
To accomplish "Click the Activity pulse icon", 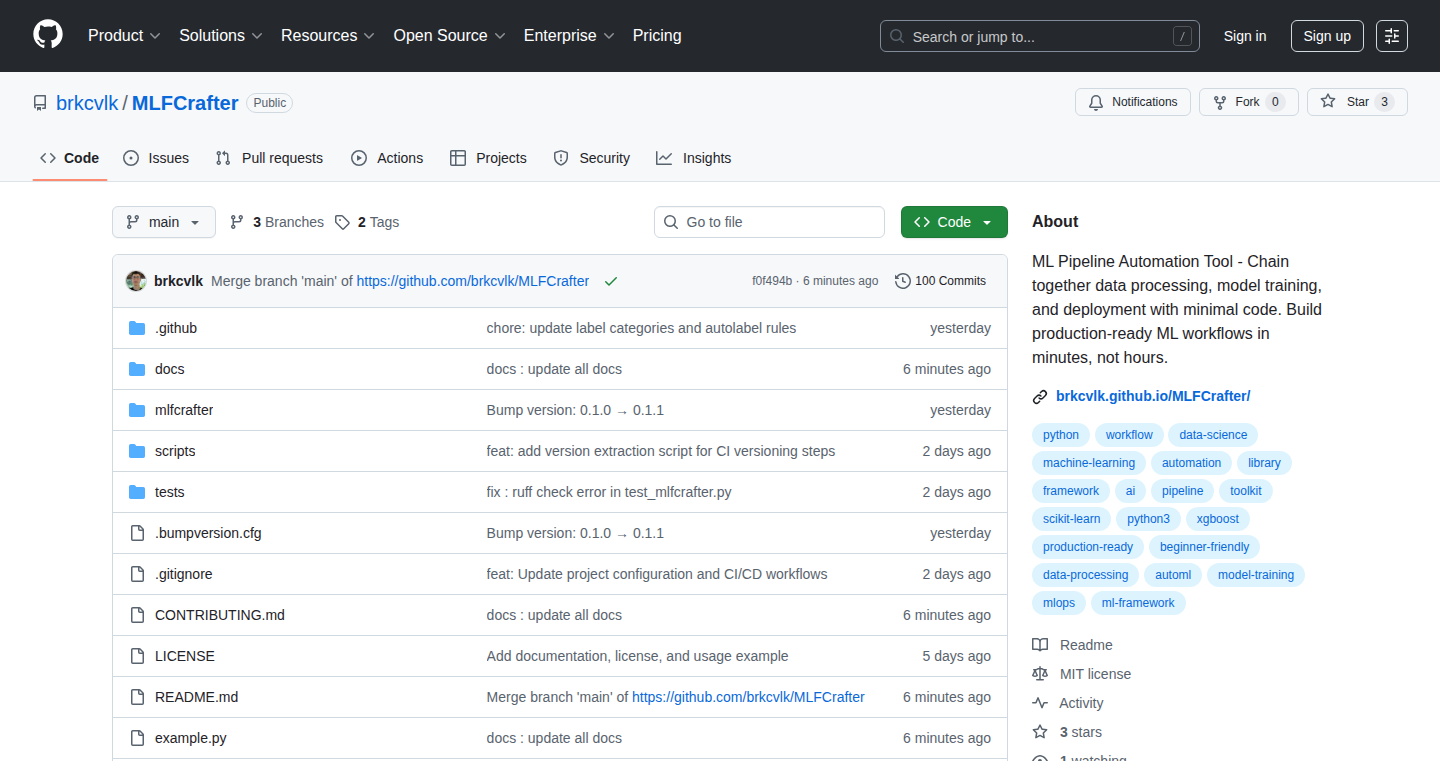I will [1040, 703].
